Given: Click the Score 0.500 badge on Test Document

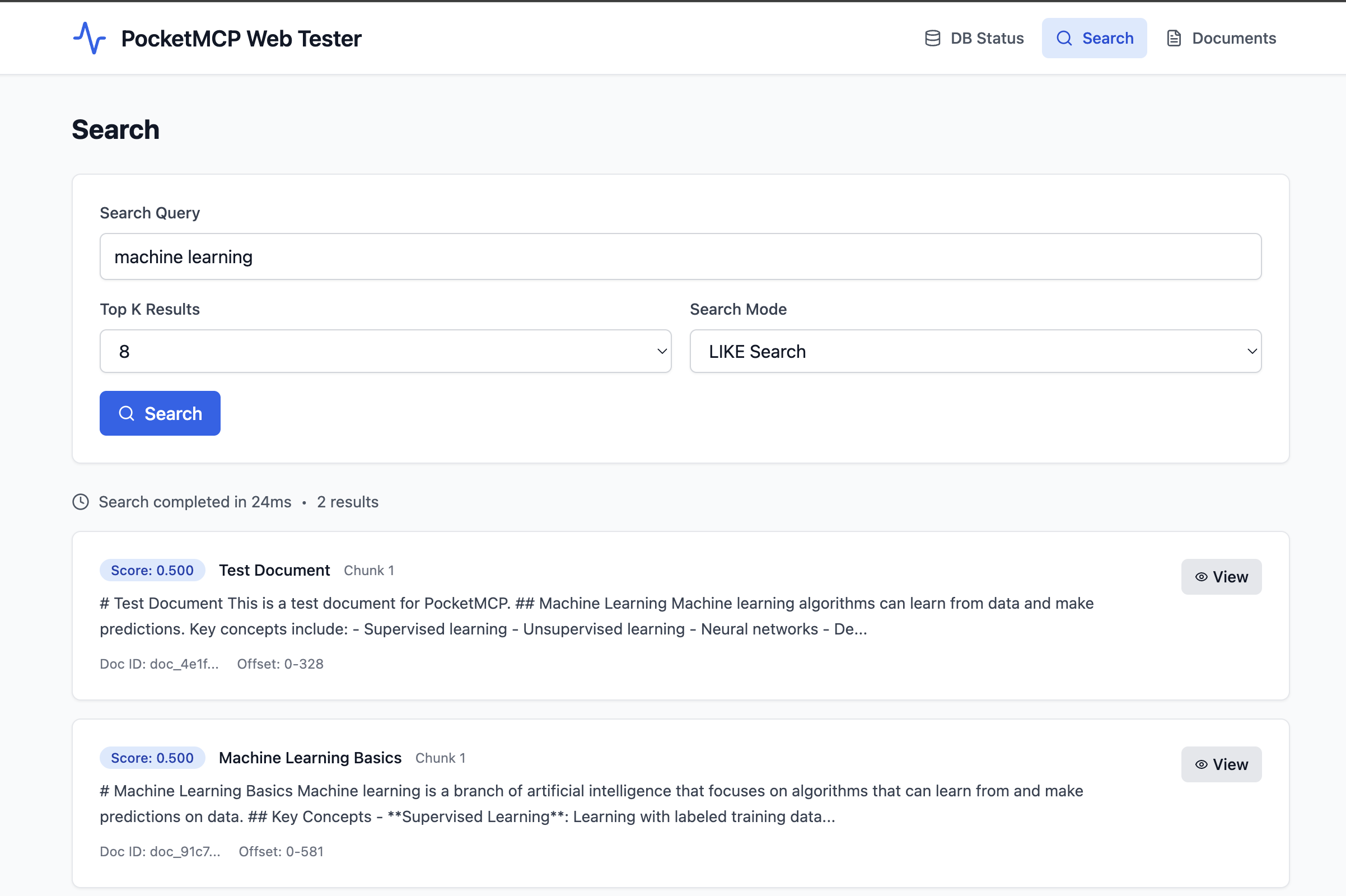Looking at the screenshot, I should point(152,570).
